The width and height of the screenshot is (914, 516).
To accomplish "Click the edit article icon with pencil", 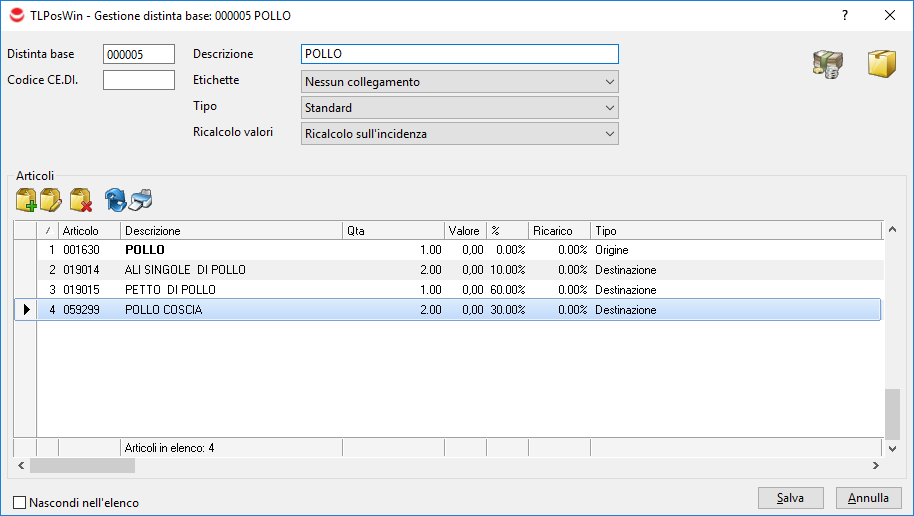I will [52, 200].
